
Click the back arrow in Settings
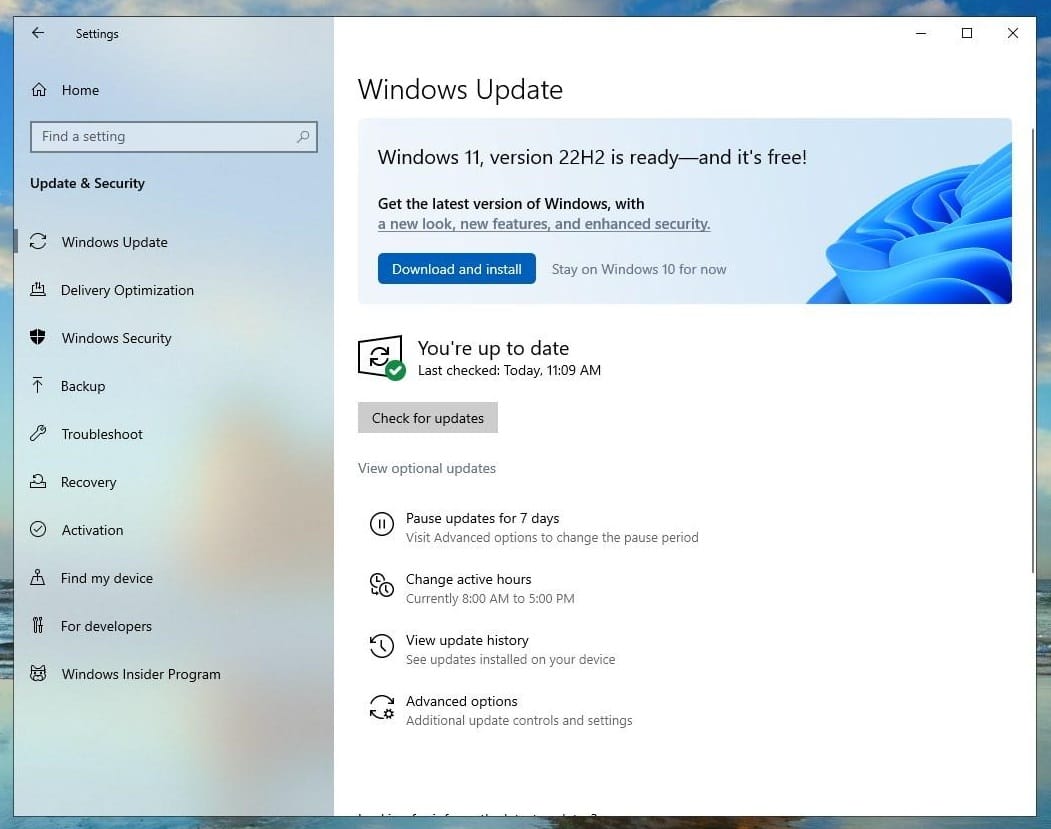(x=38, y=33)
